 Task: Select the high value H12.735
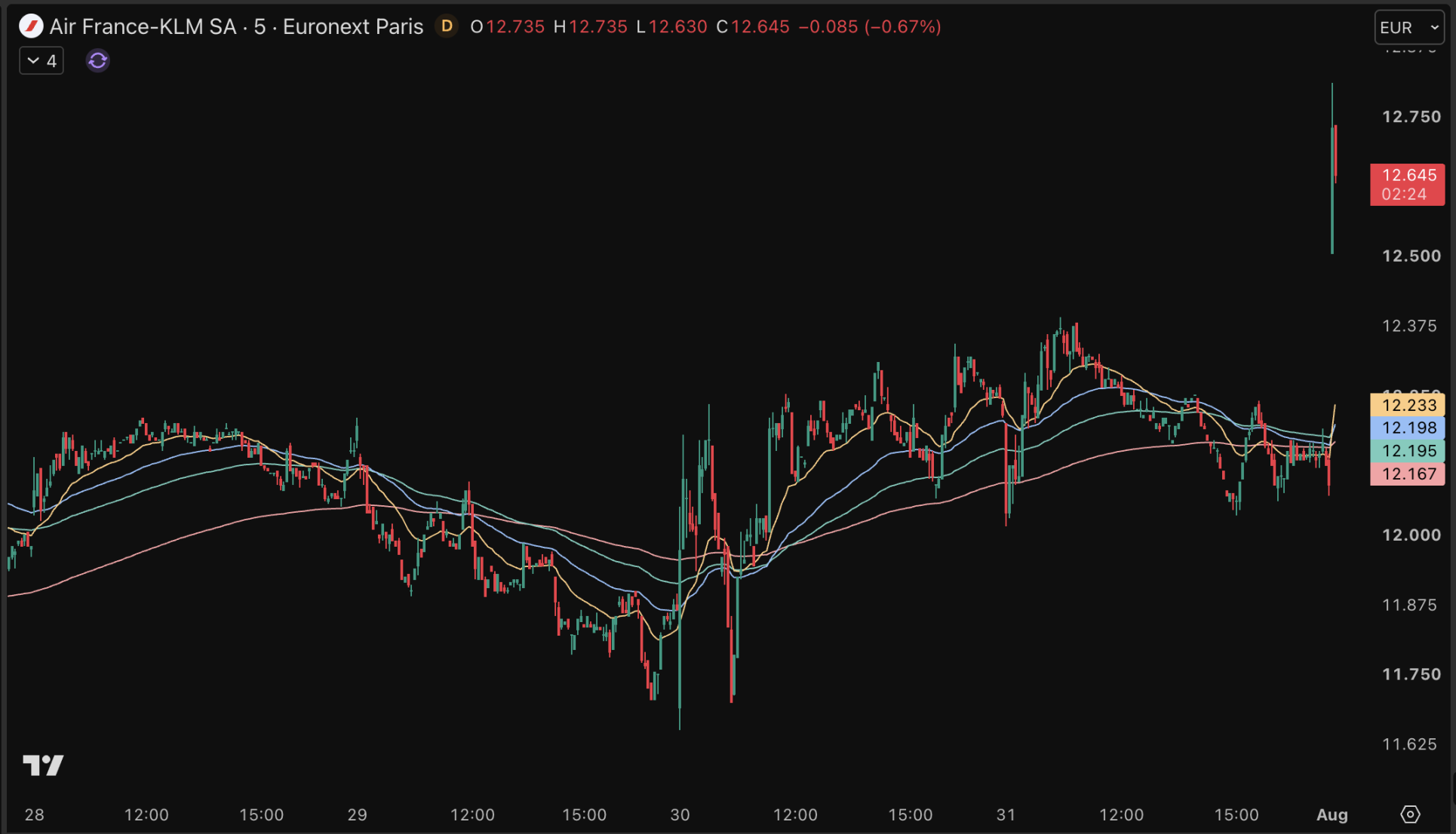tap(590, 26)
